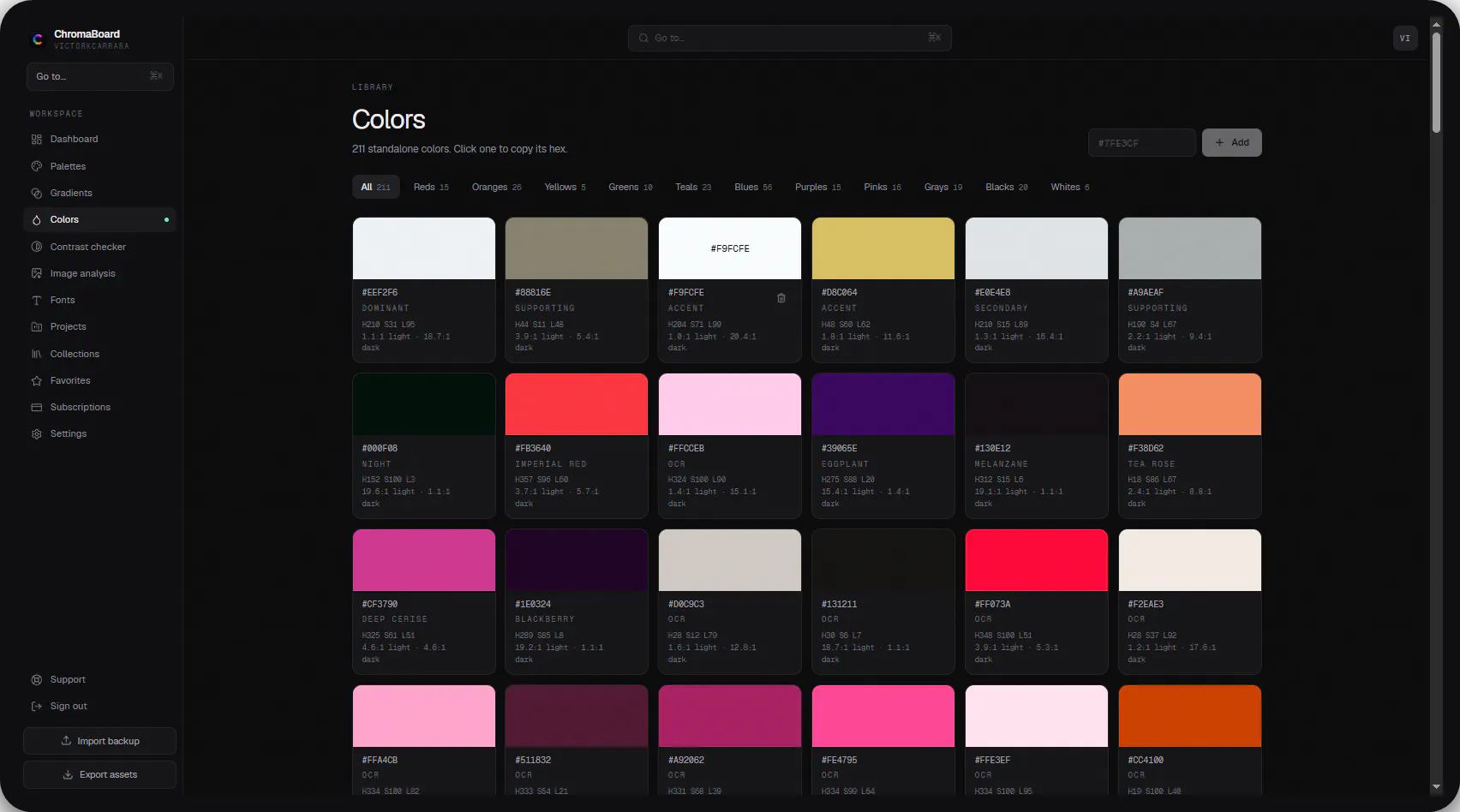Add the new color with Add button
The width and height of the screenshot is (1460, 812).
tap(1232, 142)
